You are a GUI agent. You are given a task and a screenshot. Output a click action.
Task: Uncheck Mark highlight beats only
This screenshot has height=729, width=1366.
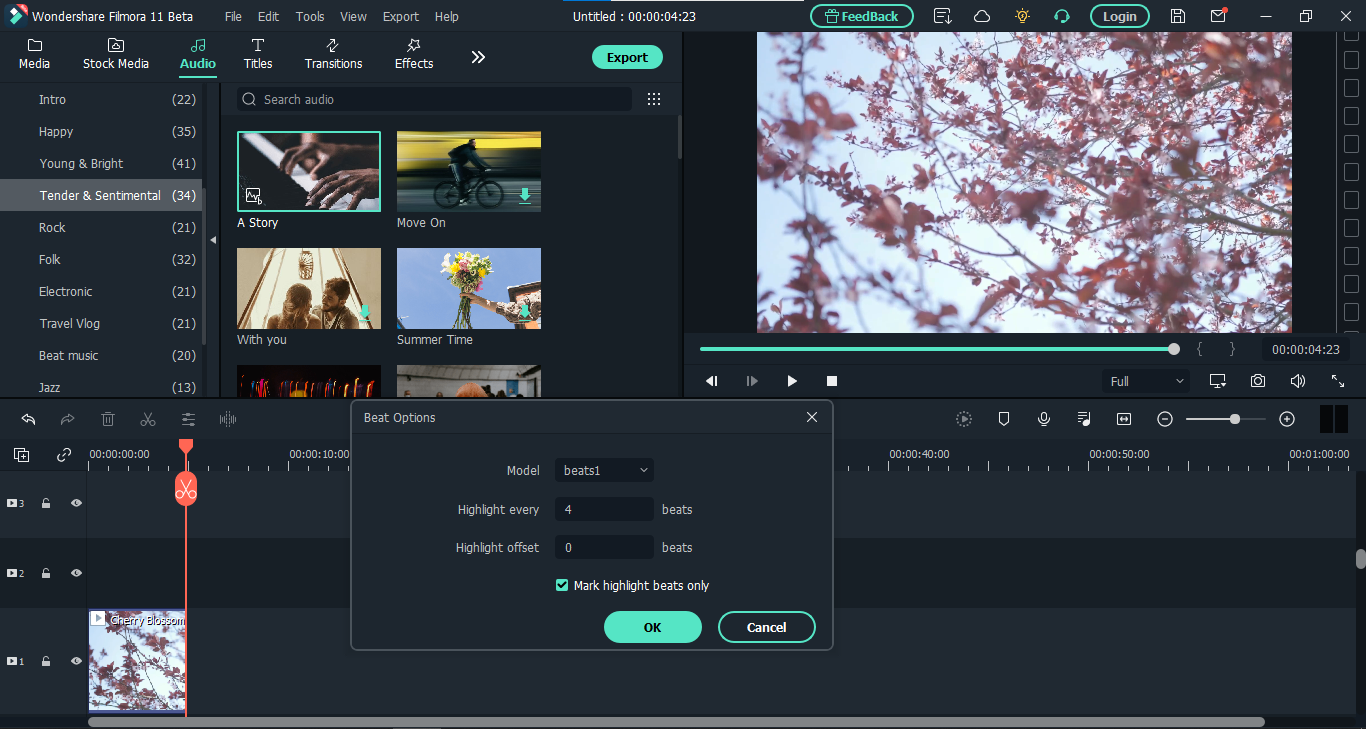click(x=562, y=585)
